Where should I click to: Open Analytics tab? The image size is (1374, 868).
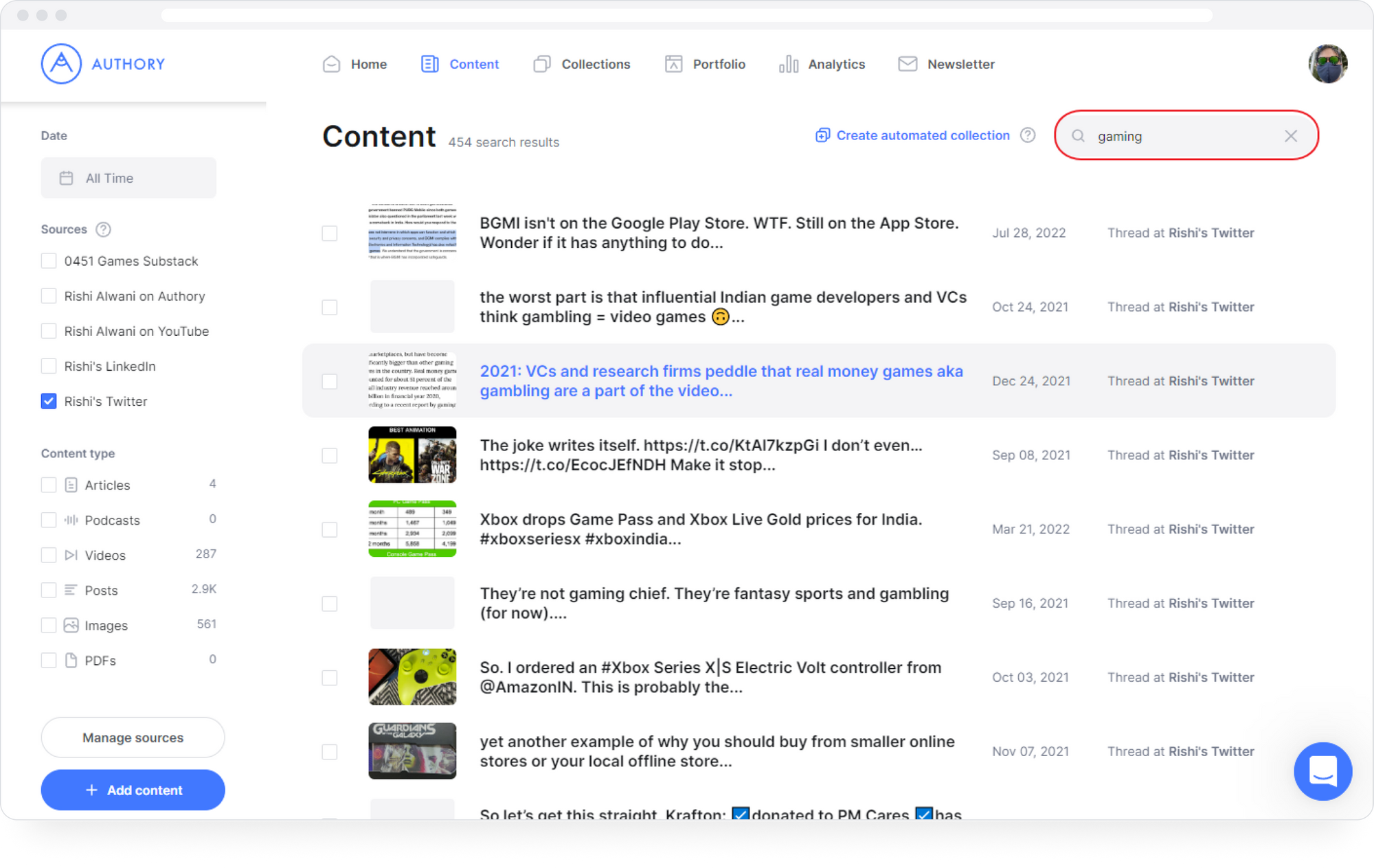tap(822, 64)
